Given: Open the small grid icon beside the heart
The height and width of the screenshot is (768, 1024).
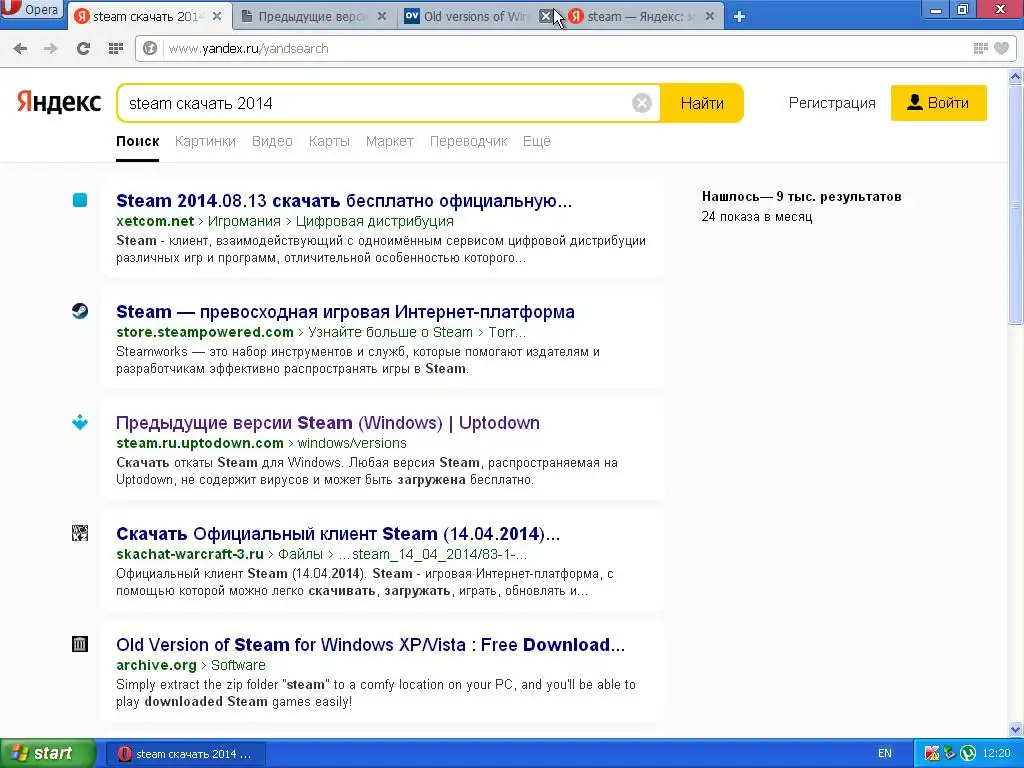Looking at the screenshot, I should [980, 48].
